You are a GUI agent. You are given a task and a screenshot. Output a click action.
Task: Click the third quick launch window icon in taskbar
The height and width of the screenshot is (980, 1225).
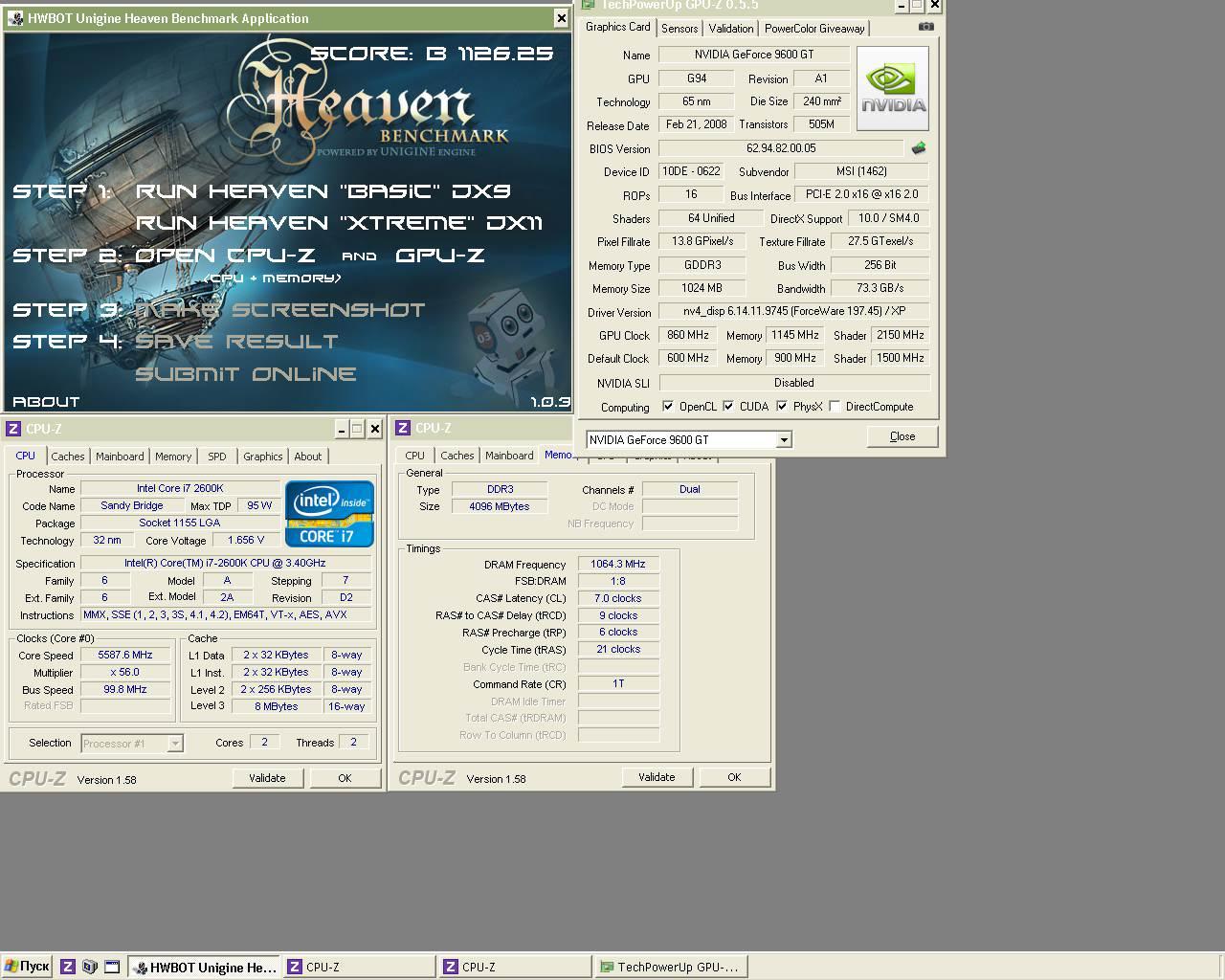[112, 967]
